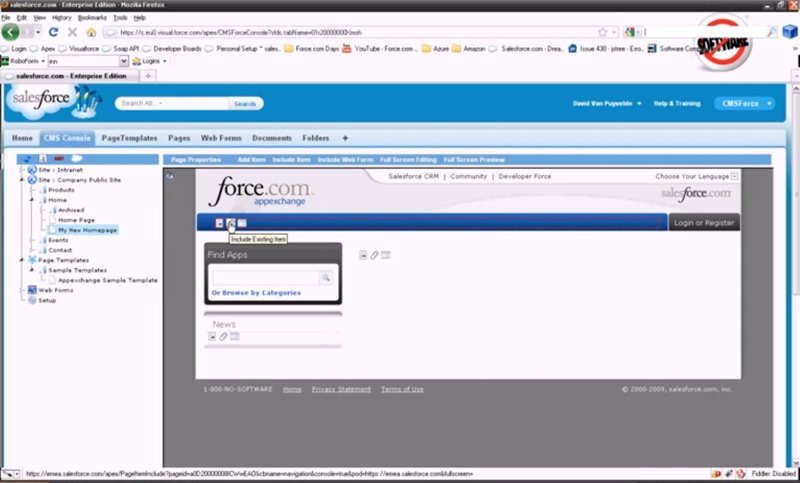Toggle the eye icon beside the page preview
The width and height of the screenshot is (800, 483).
[170, 176]
